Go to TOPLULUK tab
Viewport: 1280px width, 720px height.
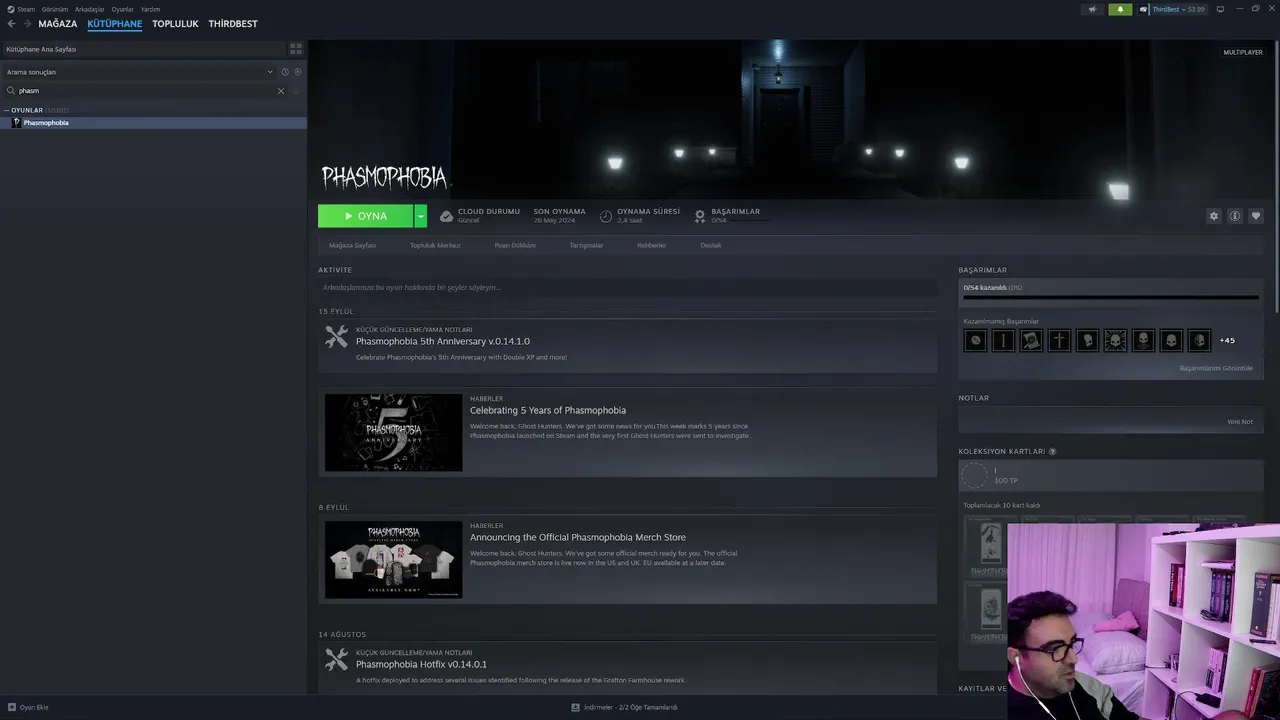[175, 24]
